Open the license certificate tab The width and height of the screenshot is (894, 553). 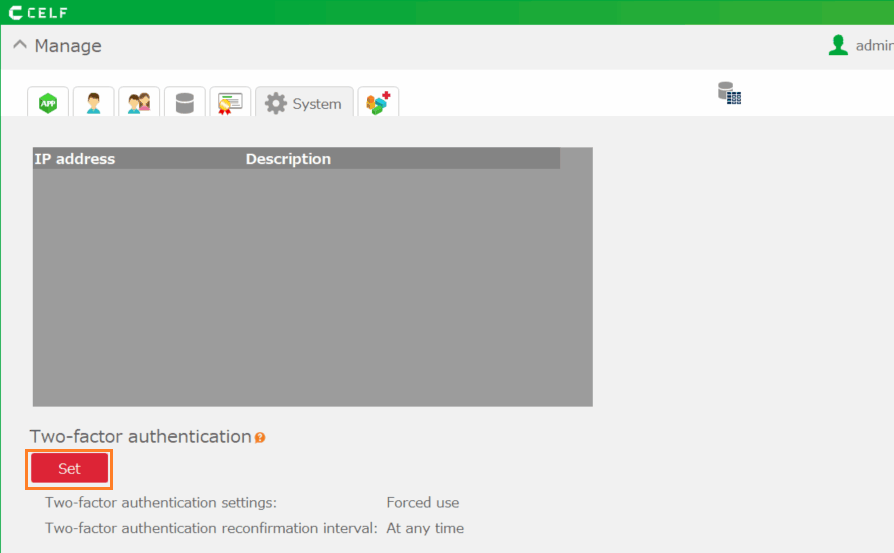click(230, 102)
